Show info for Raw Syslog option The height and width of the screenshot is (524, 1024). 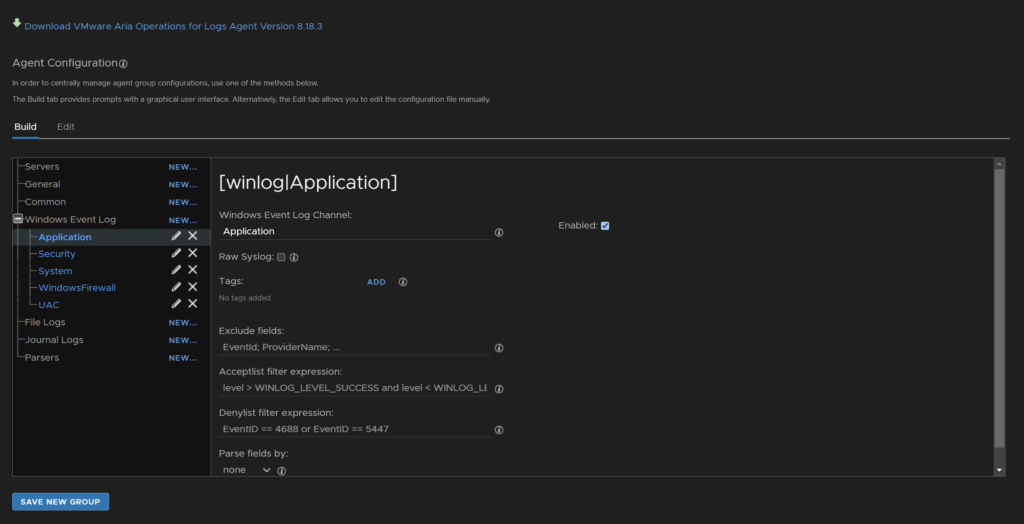(294, 257)
